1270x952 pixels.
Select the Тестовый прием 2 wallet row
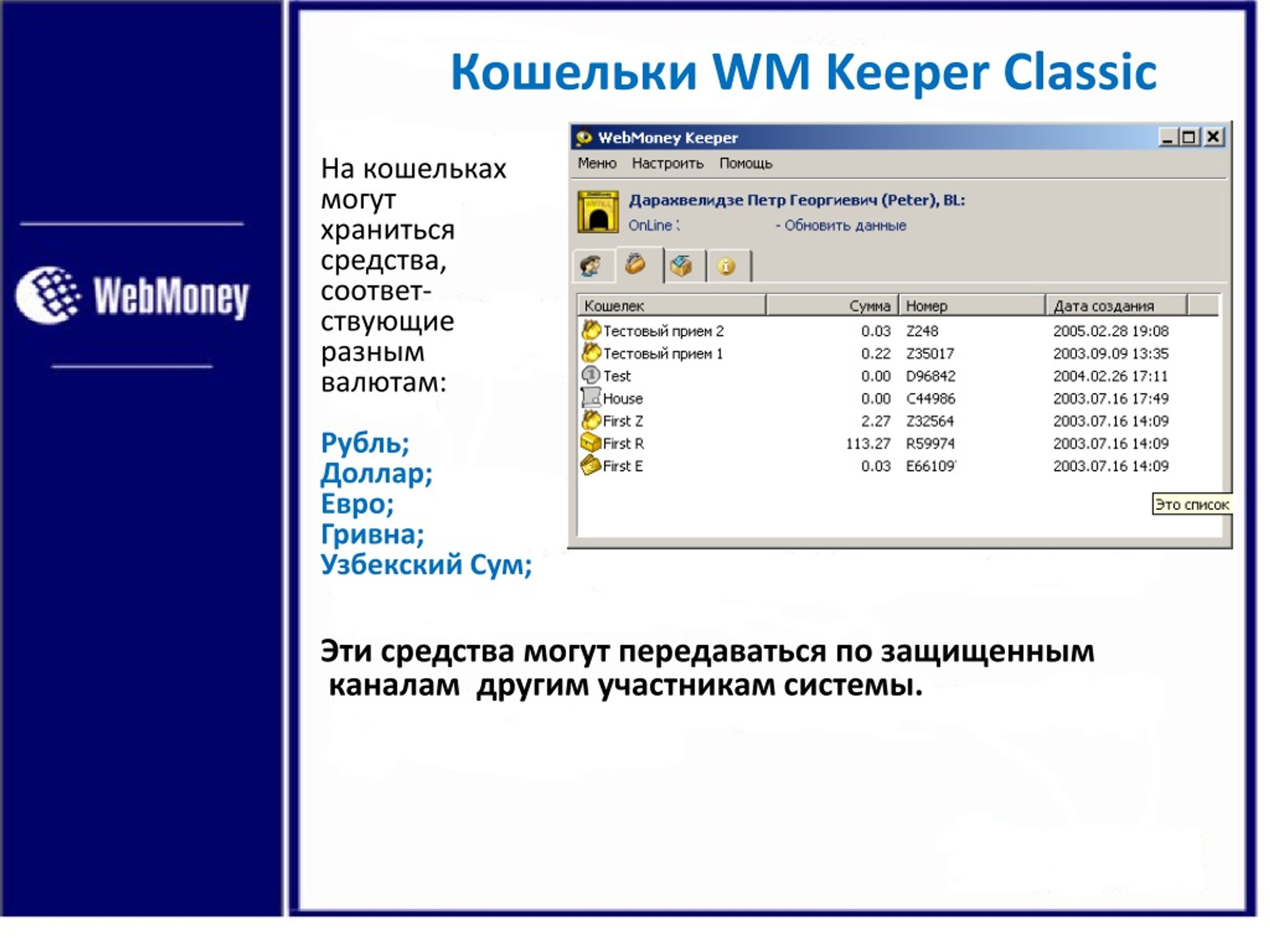(898, 331)
